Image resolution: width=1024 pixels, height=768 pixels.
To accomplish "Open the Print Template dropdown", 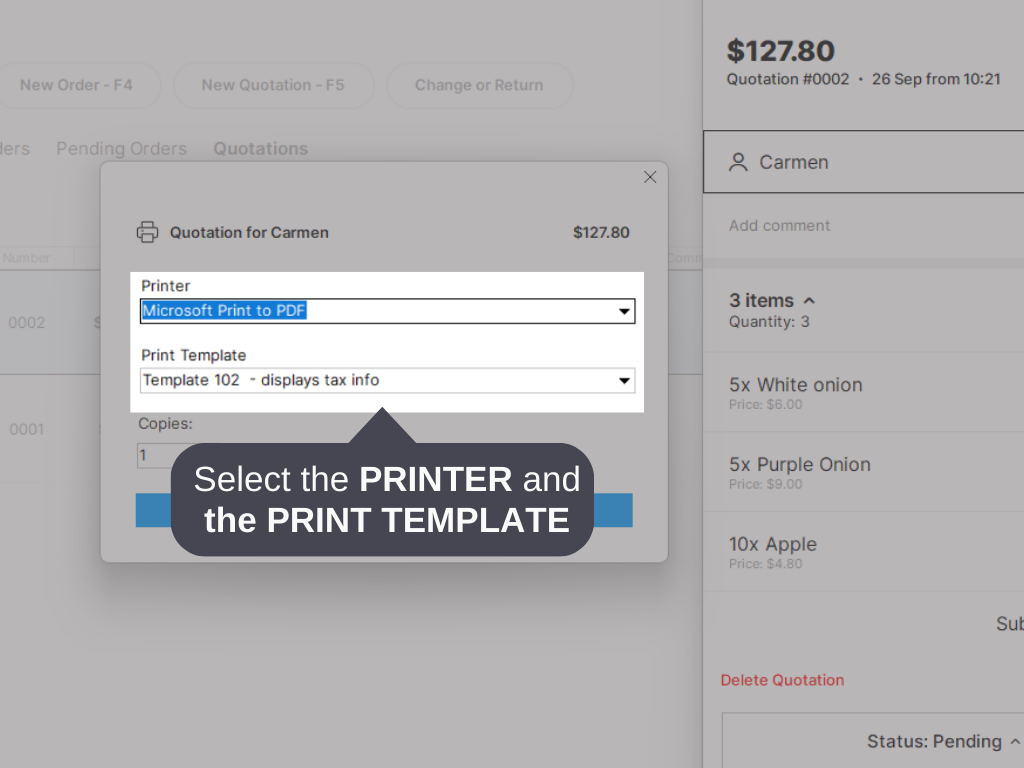I will click(x=625, y=380).
